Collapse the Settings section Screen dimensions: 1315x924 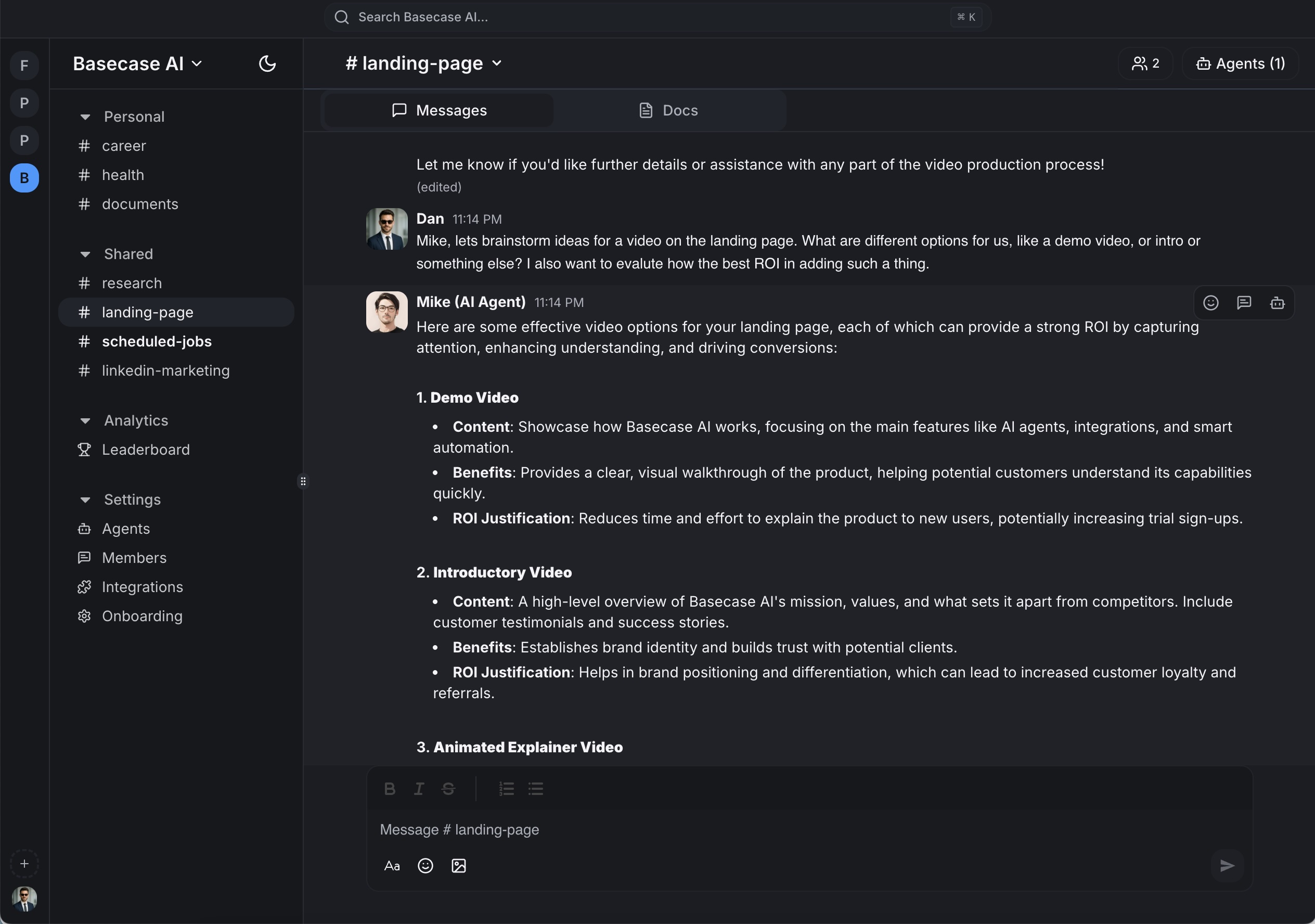85,500
